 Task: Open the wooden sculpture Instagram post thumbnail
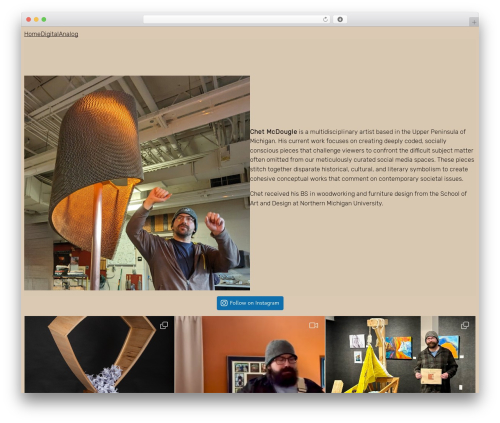(99, 354)
